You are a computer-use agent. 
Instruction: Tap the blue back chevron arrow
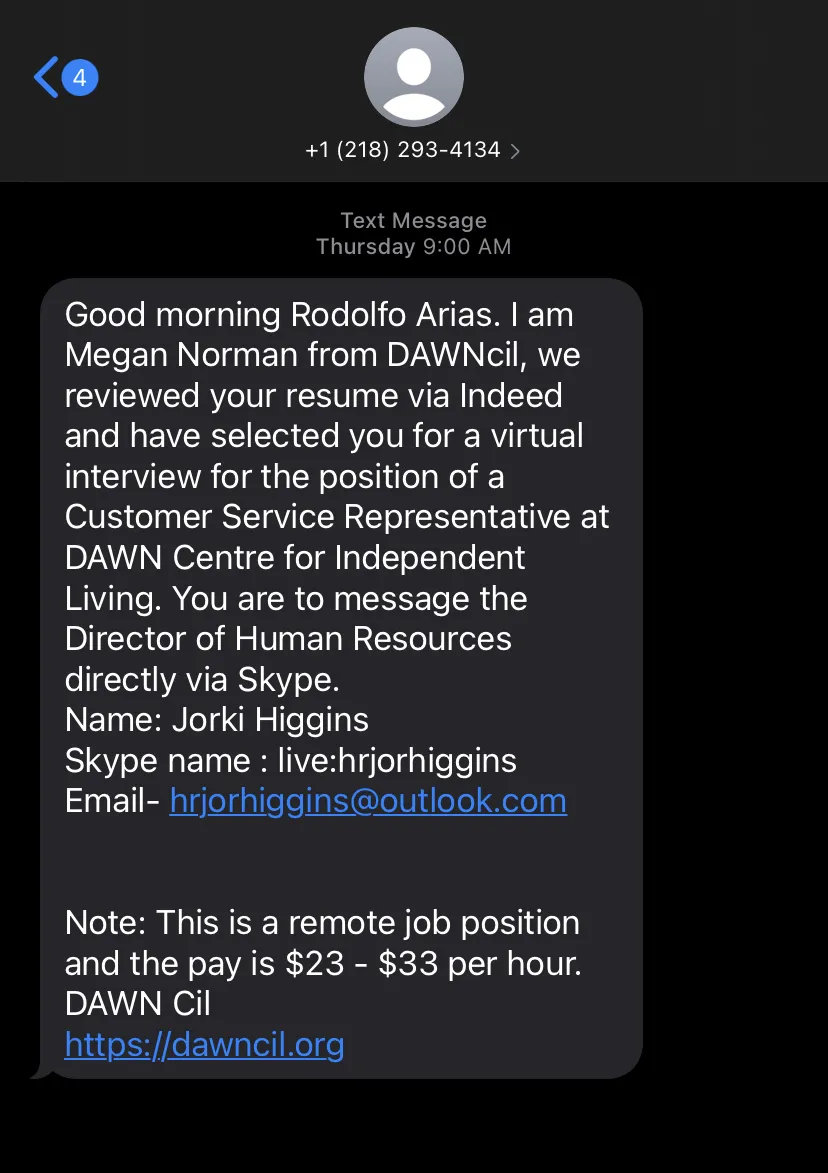point(45,77)
